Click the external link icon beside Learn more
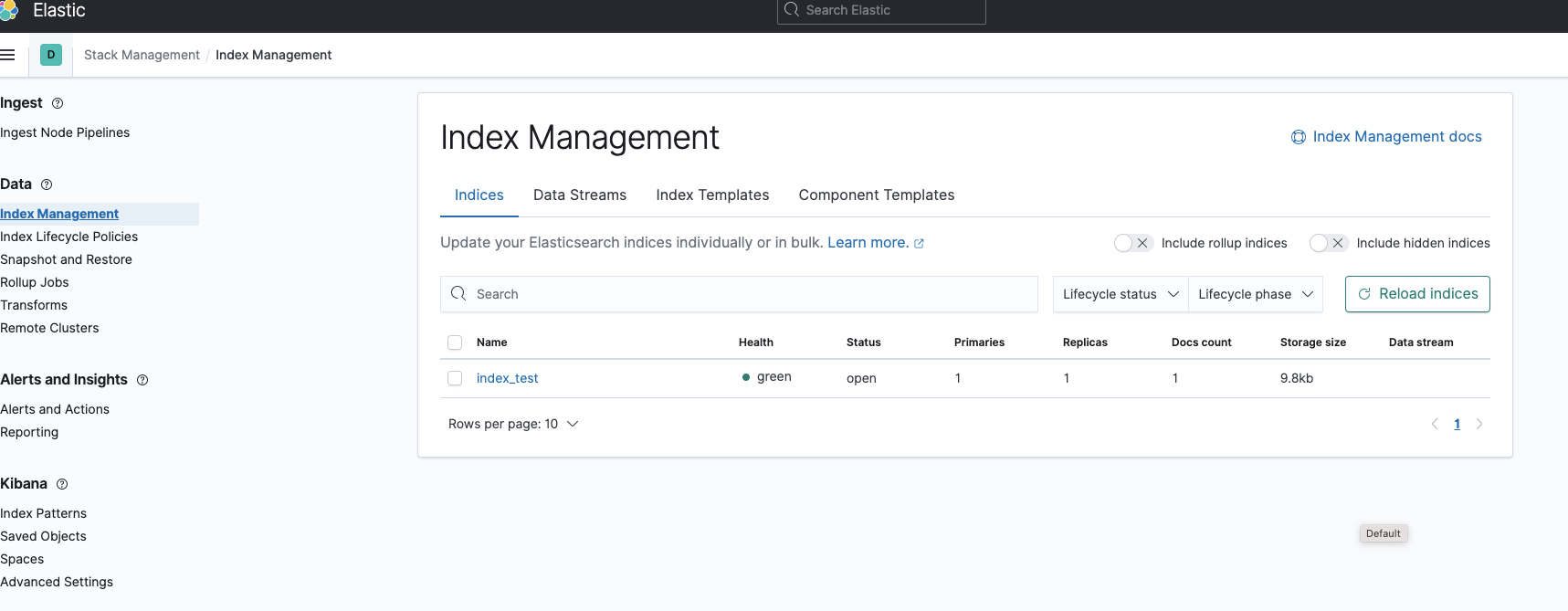The image size is (1568, 611). pos(919,244)
